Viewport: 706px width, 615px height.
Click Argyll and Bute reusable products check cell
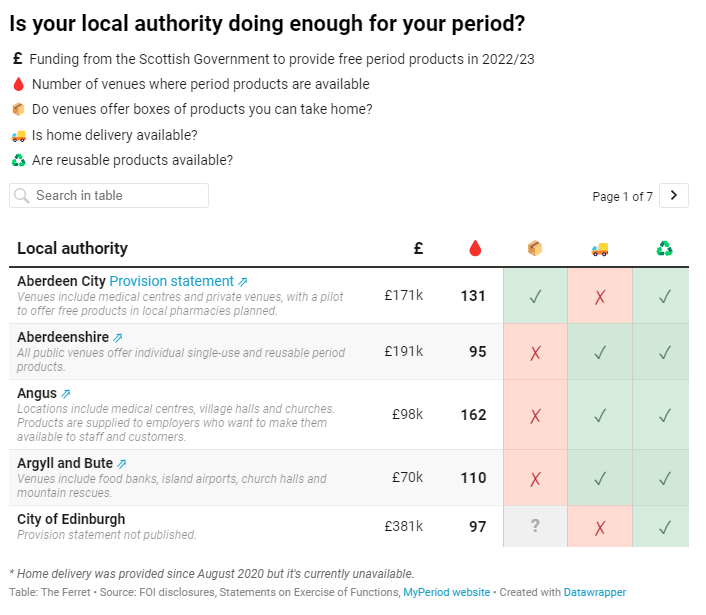click(x=664, y=478)
